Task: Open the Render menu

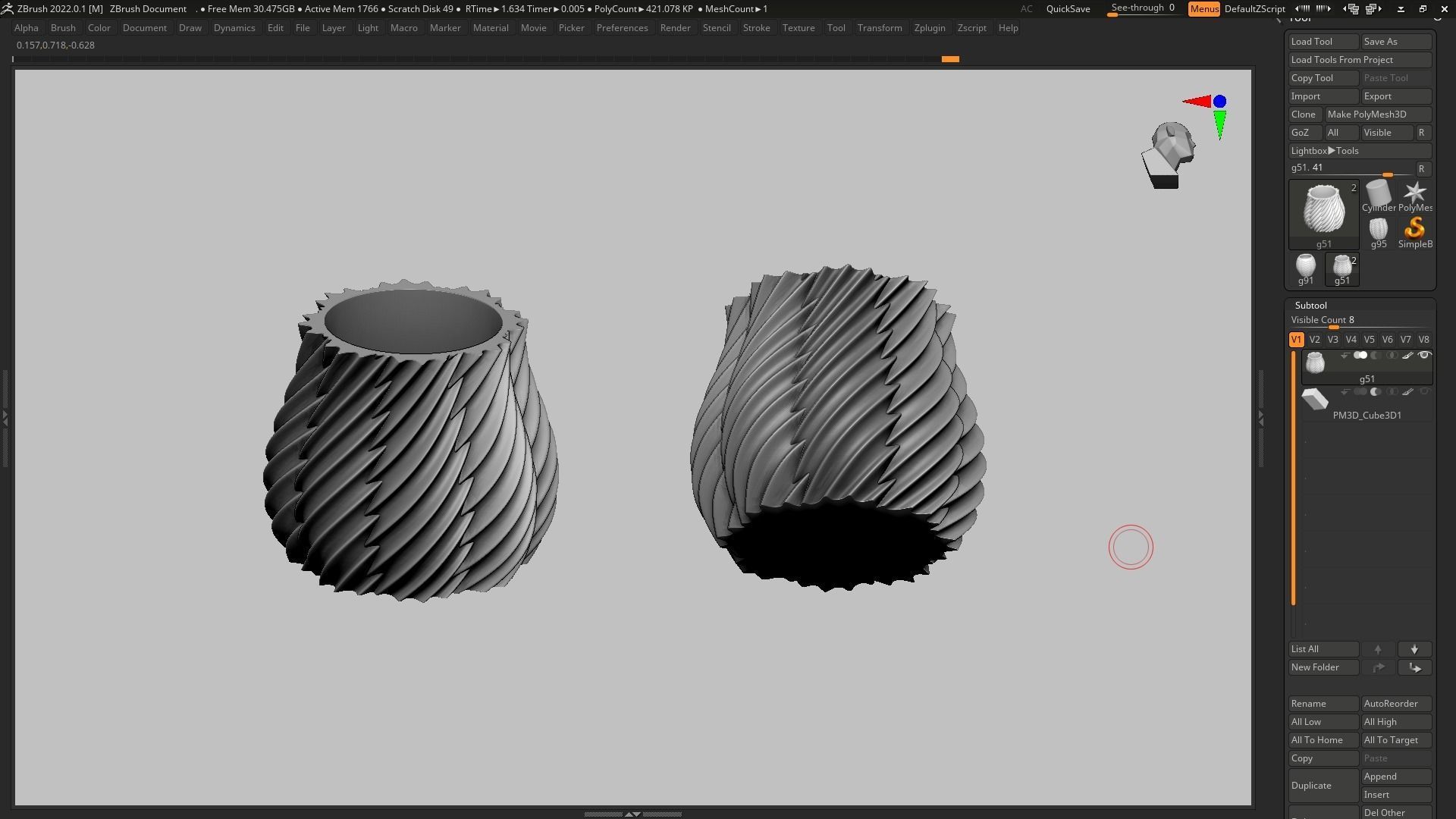Action: coord(675,28)
